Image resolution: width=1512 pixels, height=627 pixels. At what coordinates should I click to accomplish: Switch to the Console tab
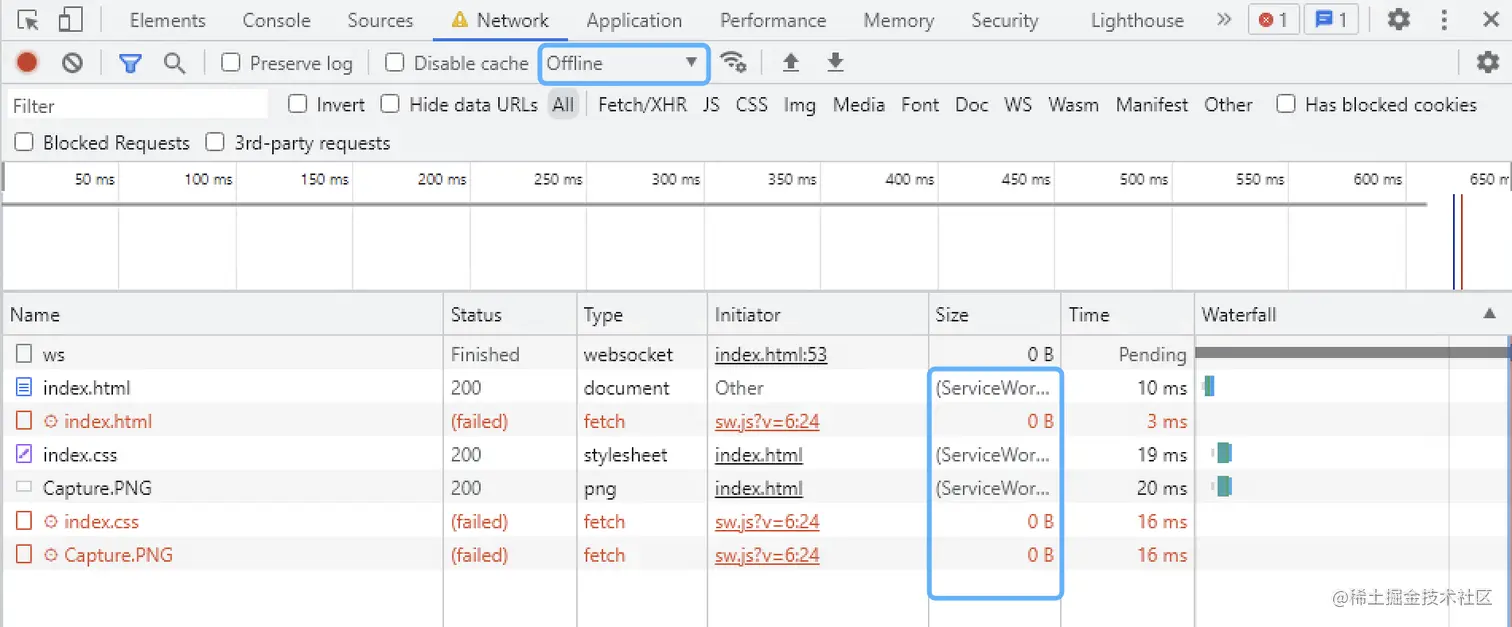pos(276,20)
